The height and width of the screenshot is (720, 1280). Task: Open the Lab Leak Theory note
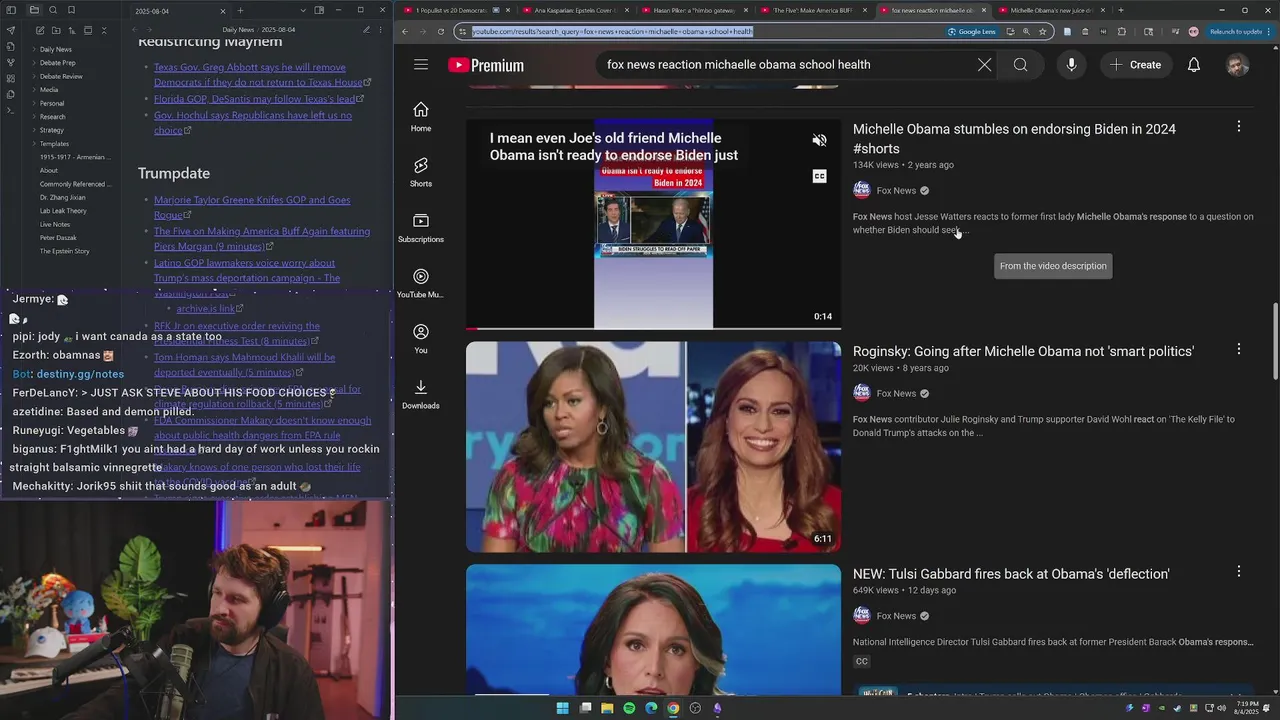pyautogui.click(x=63, y=211)
